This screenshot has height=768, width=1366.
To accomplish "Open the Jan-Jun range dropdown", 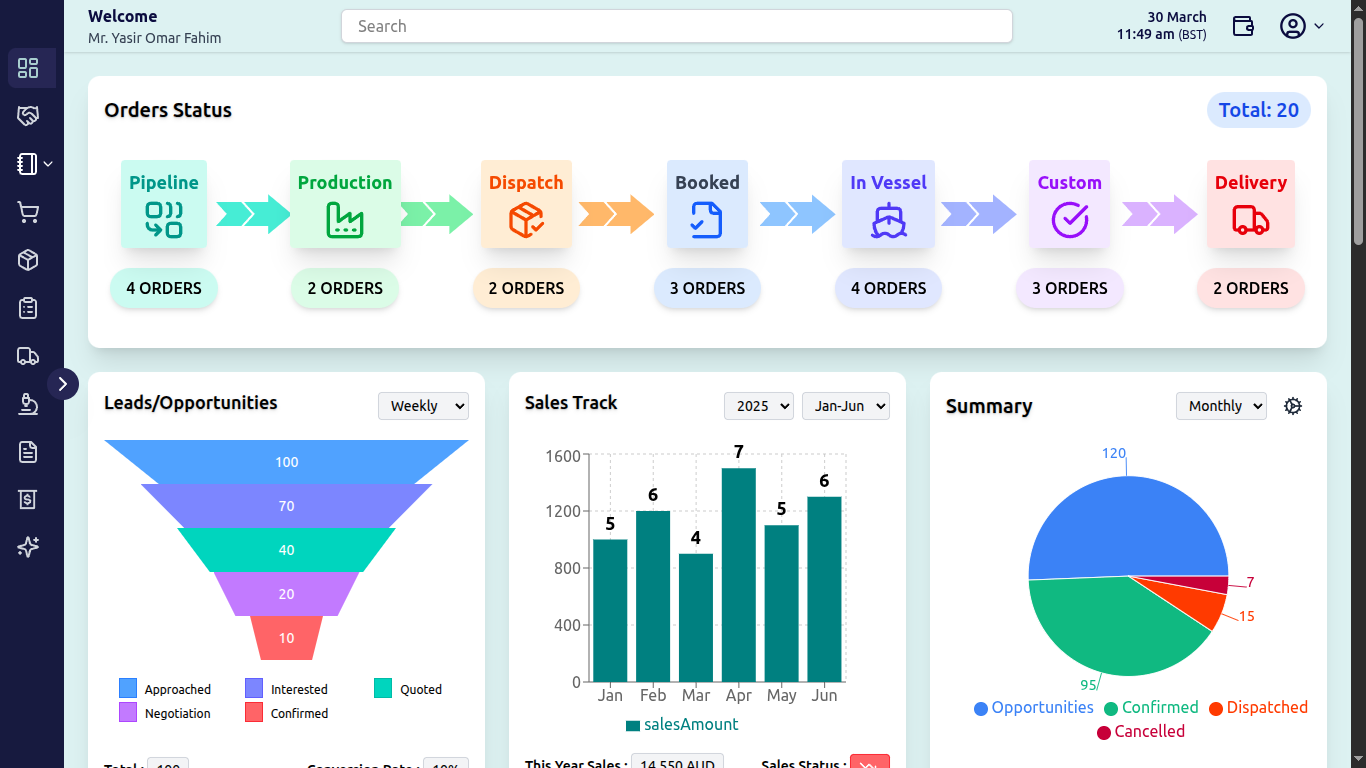I will click(846, 406).
